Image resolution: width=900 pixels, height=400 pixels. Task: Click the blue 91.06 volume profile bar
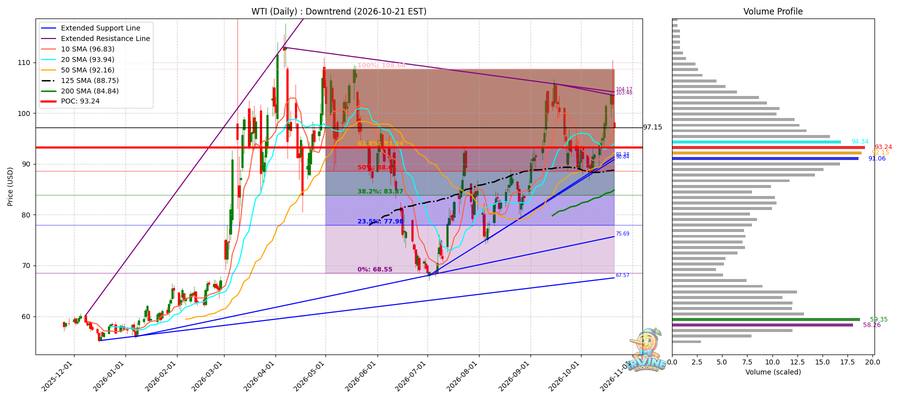[765, 158]
